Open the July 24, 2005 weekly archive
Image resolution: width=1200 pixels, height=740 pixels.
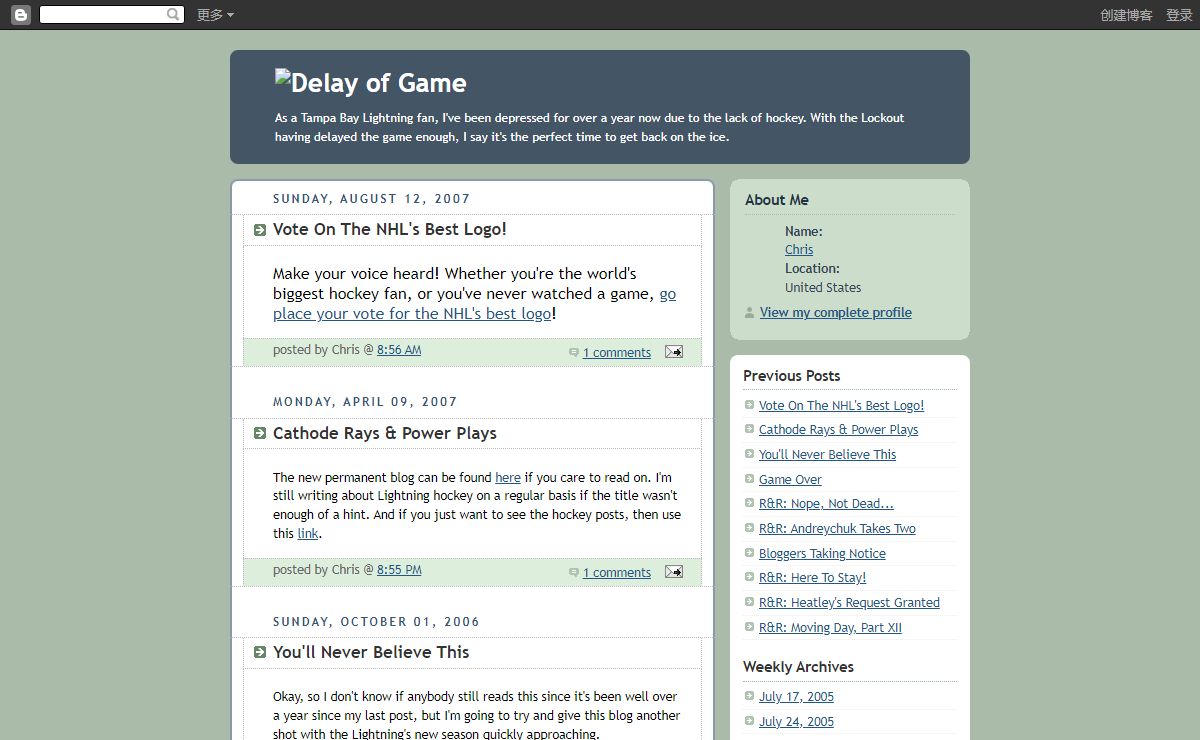pos(796,722)
